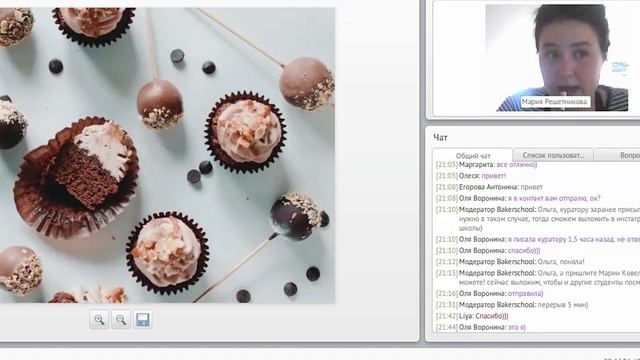Click the cupcakes and cake pops slide image

tap(167, 155)
